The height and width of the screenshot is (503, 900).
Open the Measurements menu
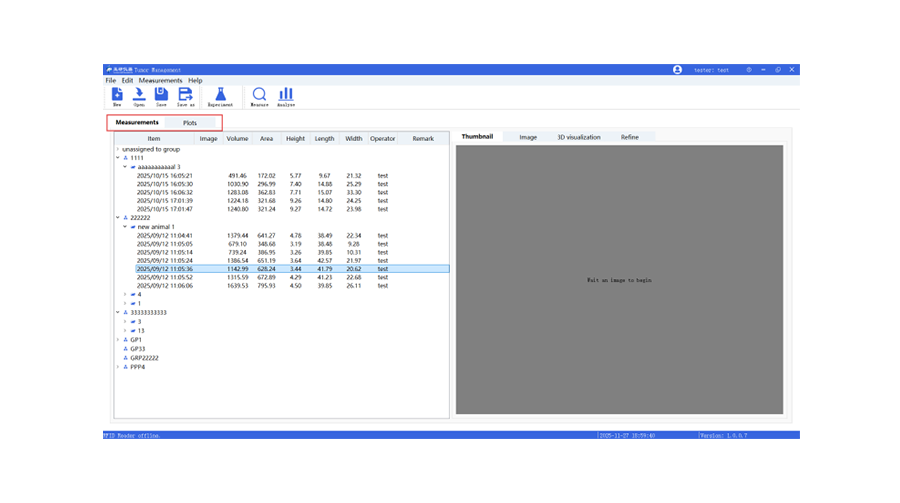click(160, 81)
